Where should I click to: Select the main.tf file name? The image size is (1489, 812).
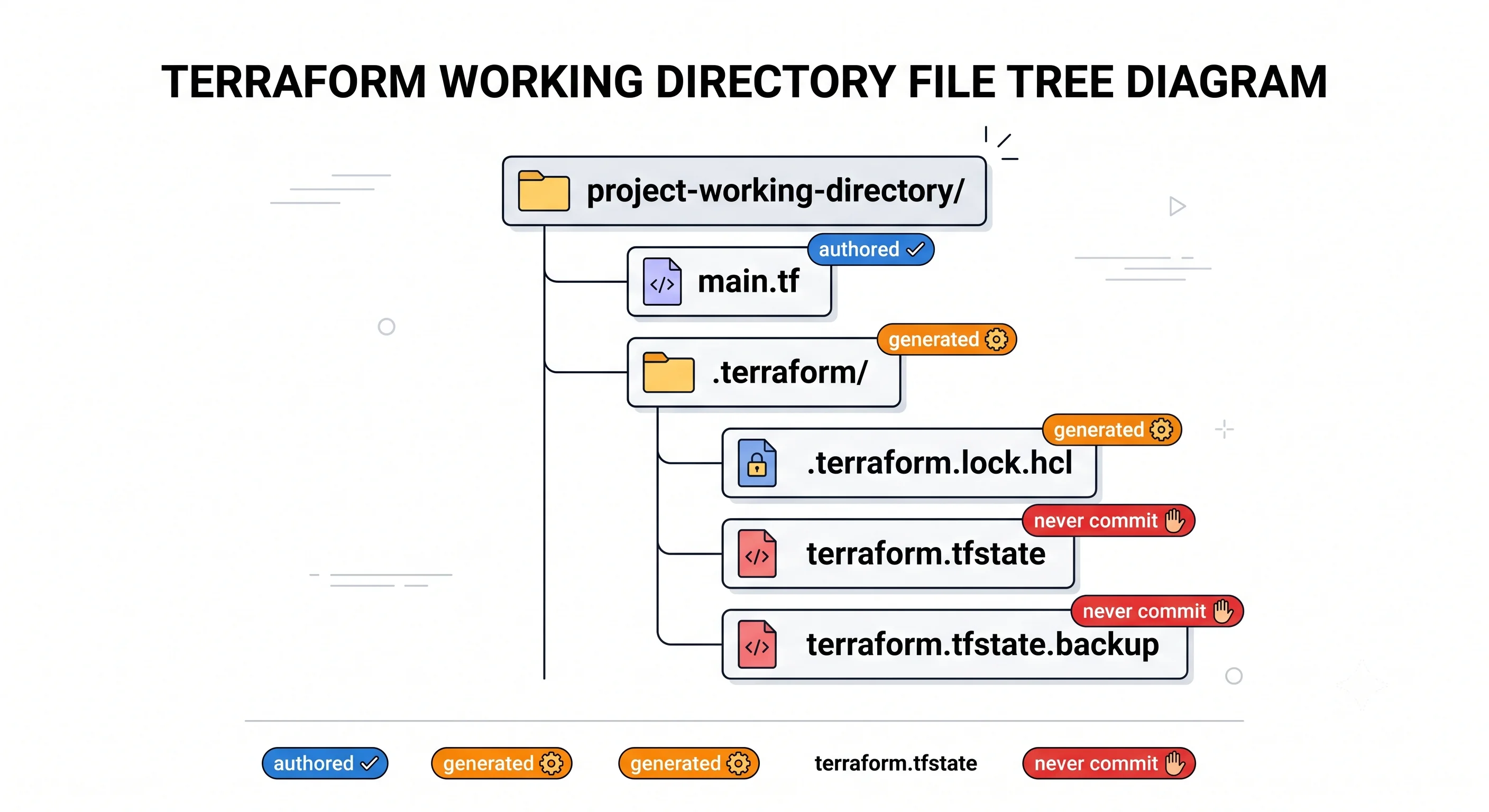(x=748, y=281)
